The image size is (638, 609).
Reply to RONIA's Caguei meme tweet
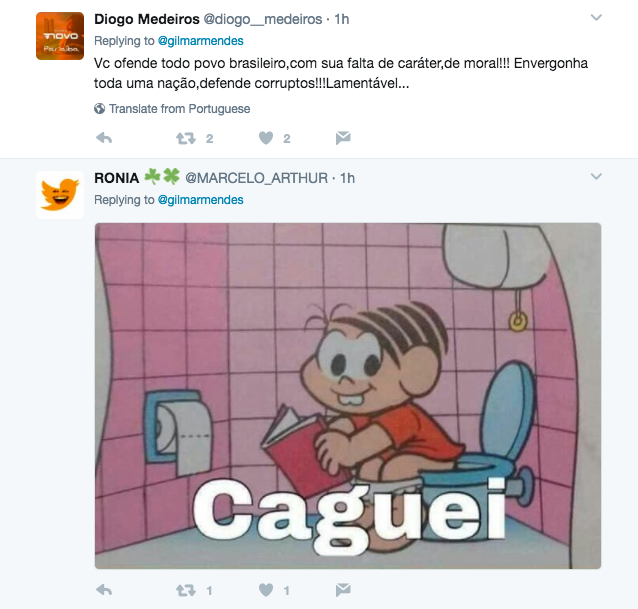click(104, 590)
